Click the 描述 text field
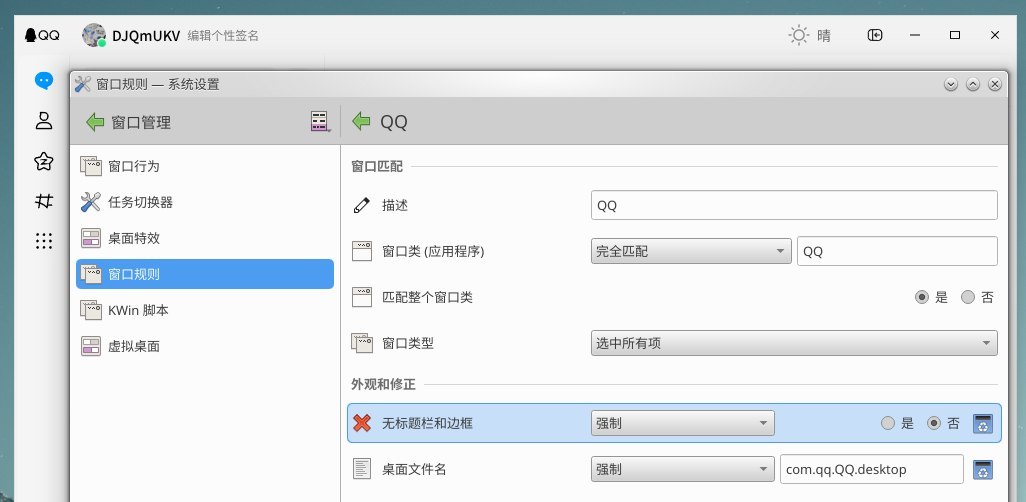 click(794, 205)
